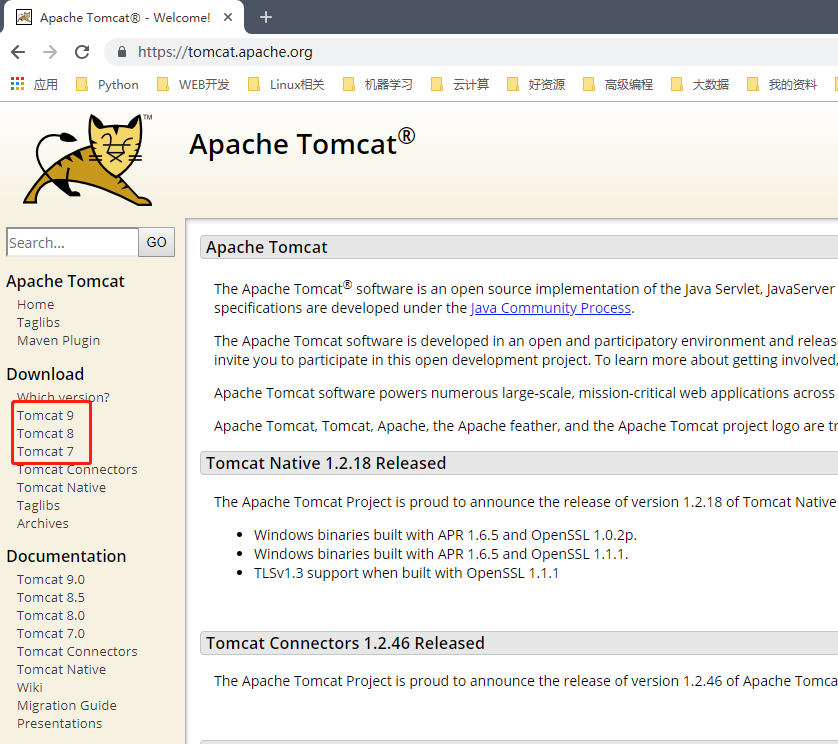Open Tomcat 8.5 documentation link
Image resolution: width=838 pixels, height=744 pixels.
click(x=51, y=597)
